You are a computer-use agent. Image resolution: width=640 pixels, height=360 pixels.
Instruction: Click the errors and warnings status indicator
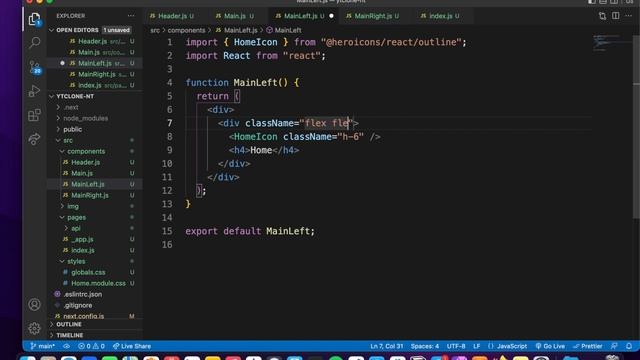pyautogui.click(x=91, y=346)
